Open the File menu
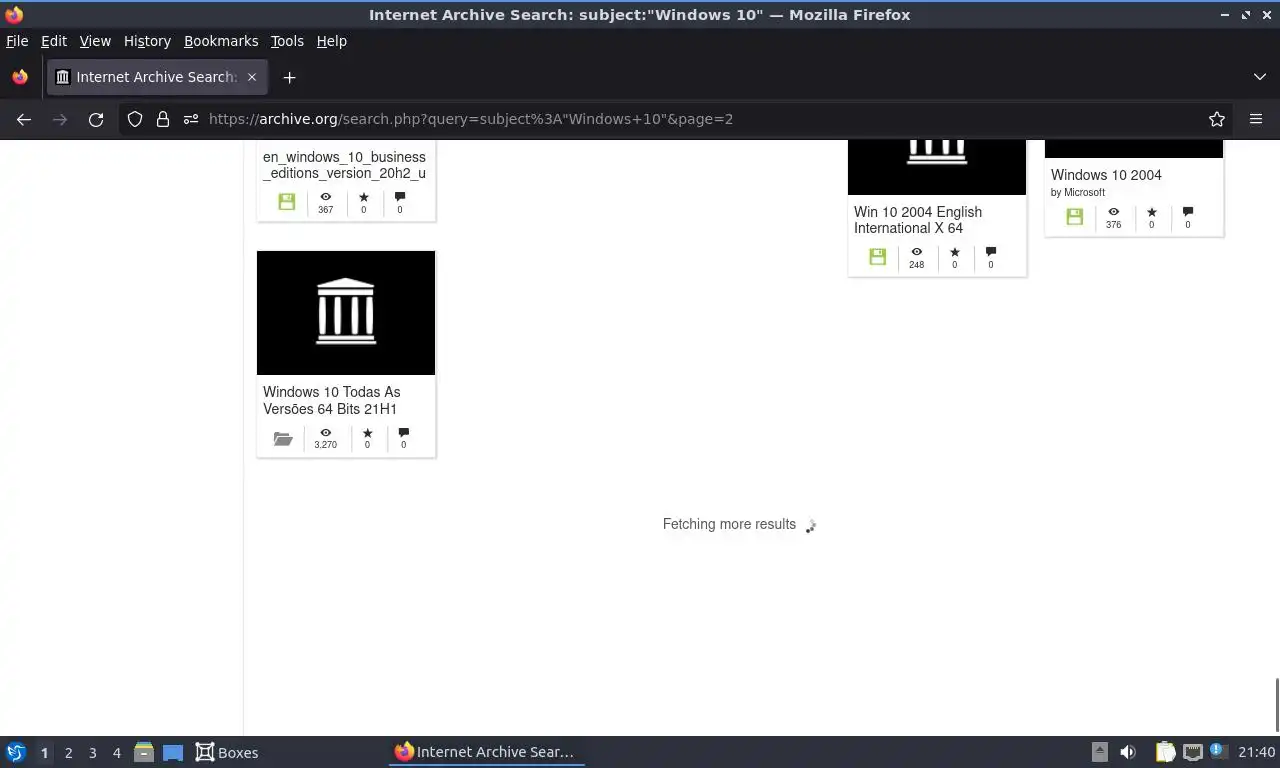Viewport: 1280px width, 768px height. click(x=17, y=41)
